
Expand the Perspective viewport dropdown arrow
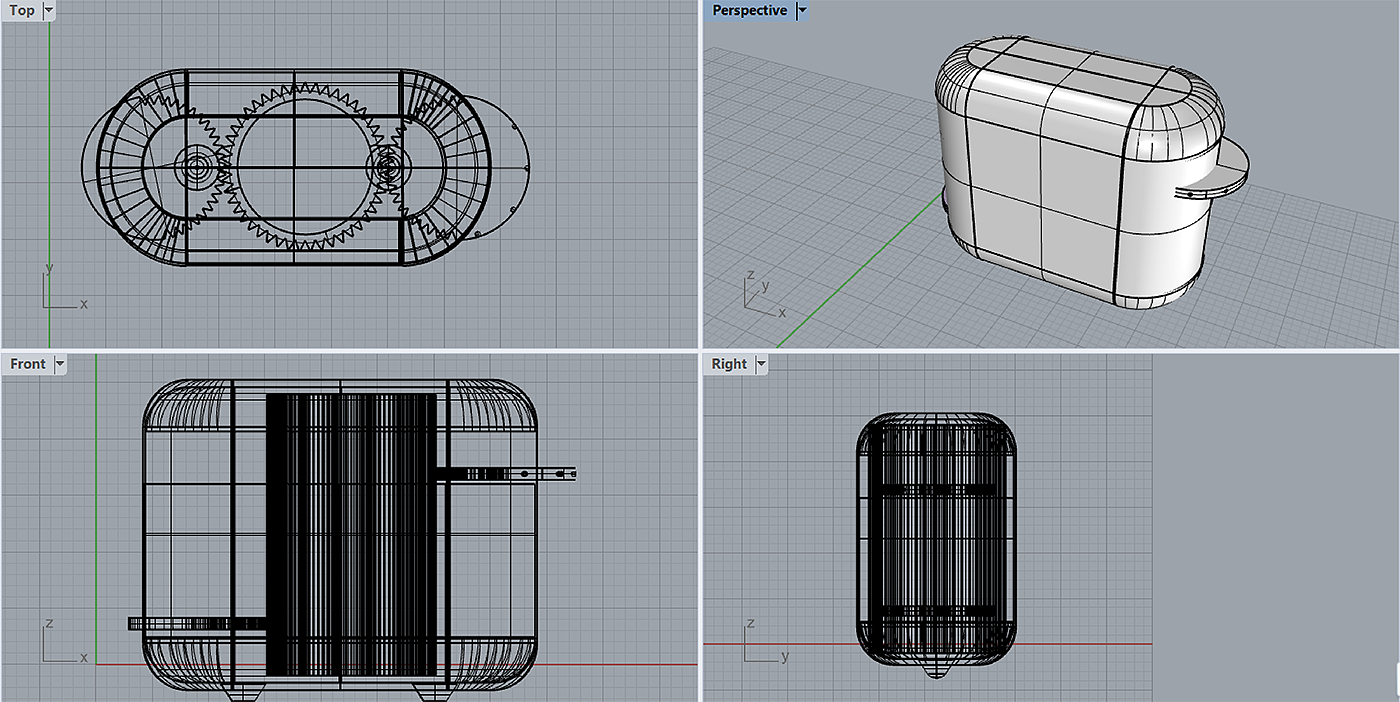(x=801, y=11)
